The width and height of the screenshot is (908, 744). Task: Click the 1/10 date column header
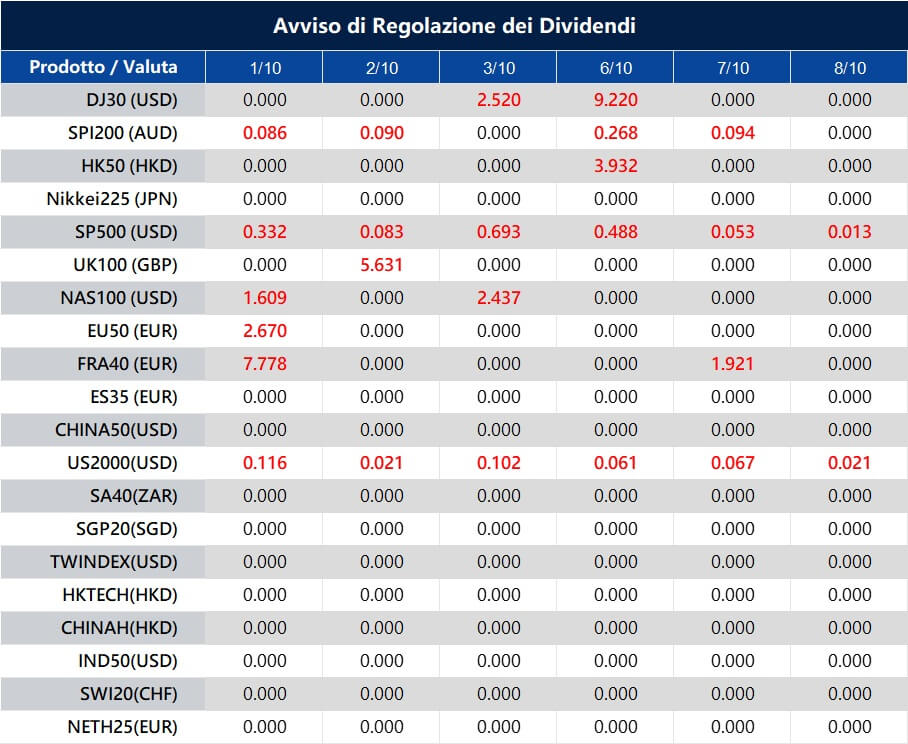pos(264,68)
